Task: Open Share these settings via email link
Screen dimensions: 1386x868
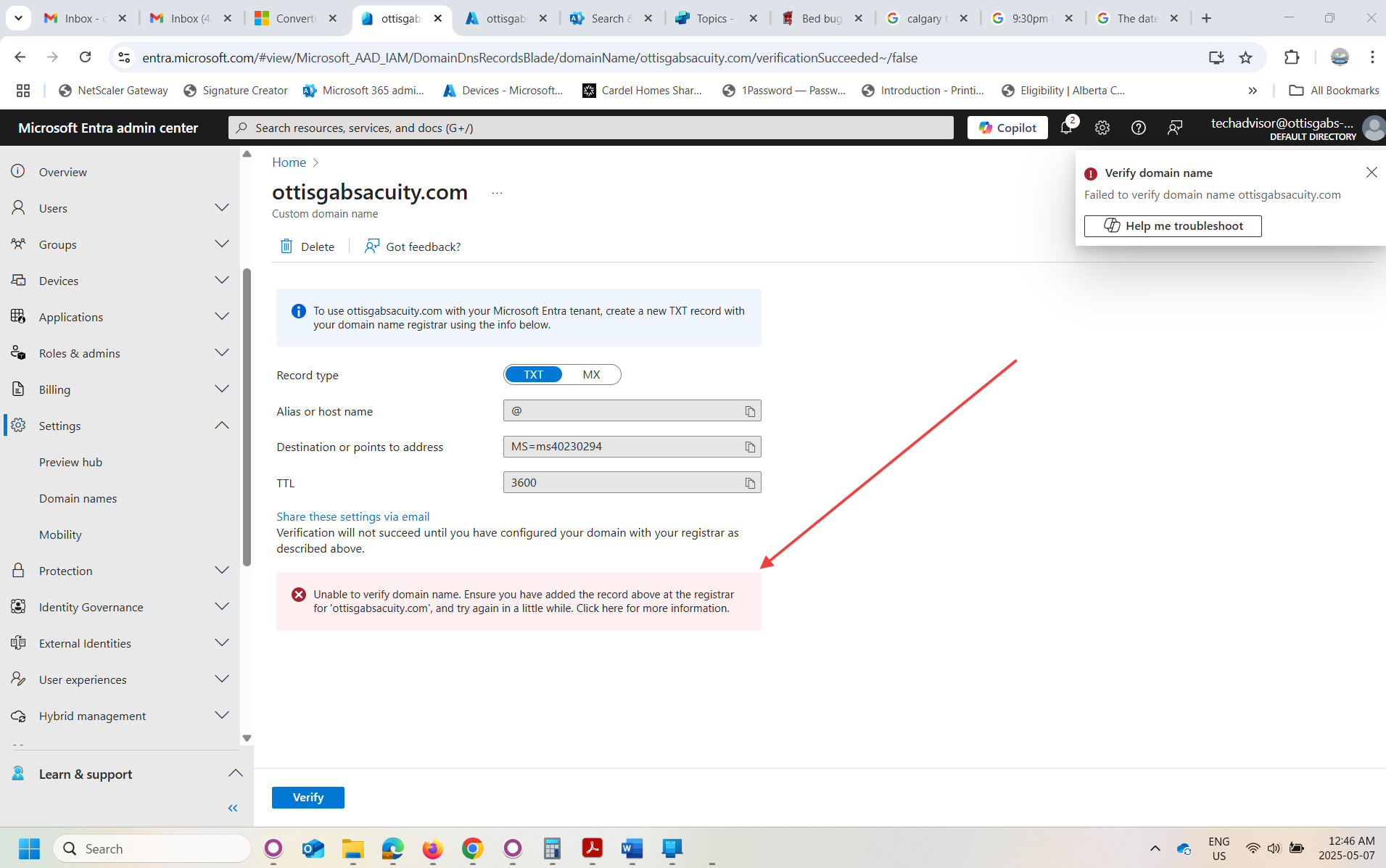Action: [352, 516]
